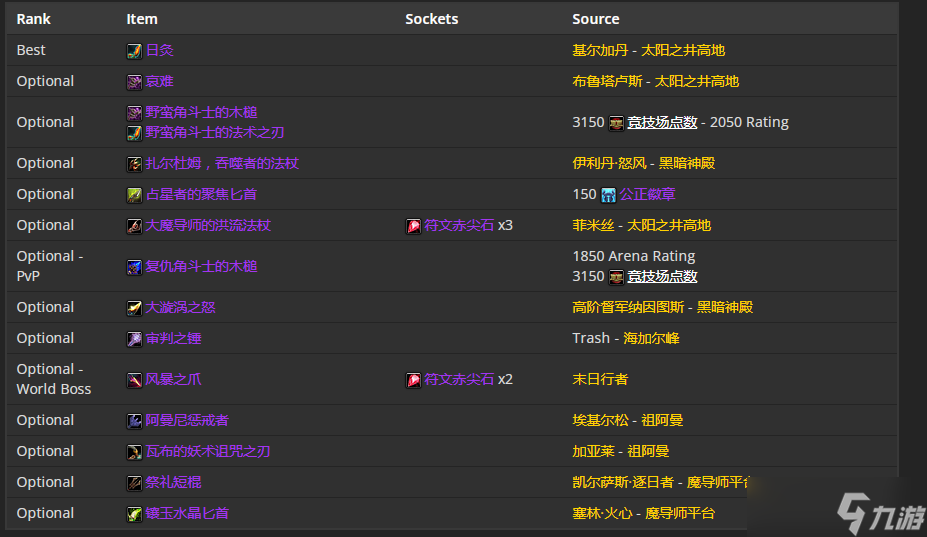
Task: Open the 大魔导师的洪流法杖 link
Action: coord(208,225)
